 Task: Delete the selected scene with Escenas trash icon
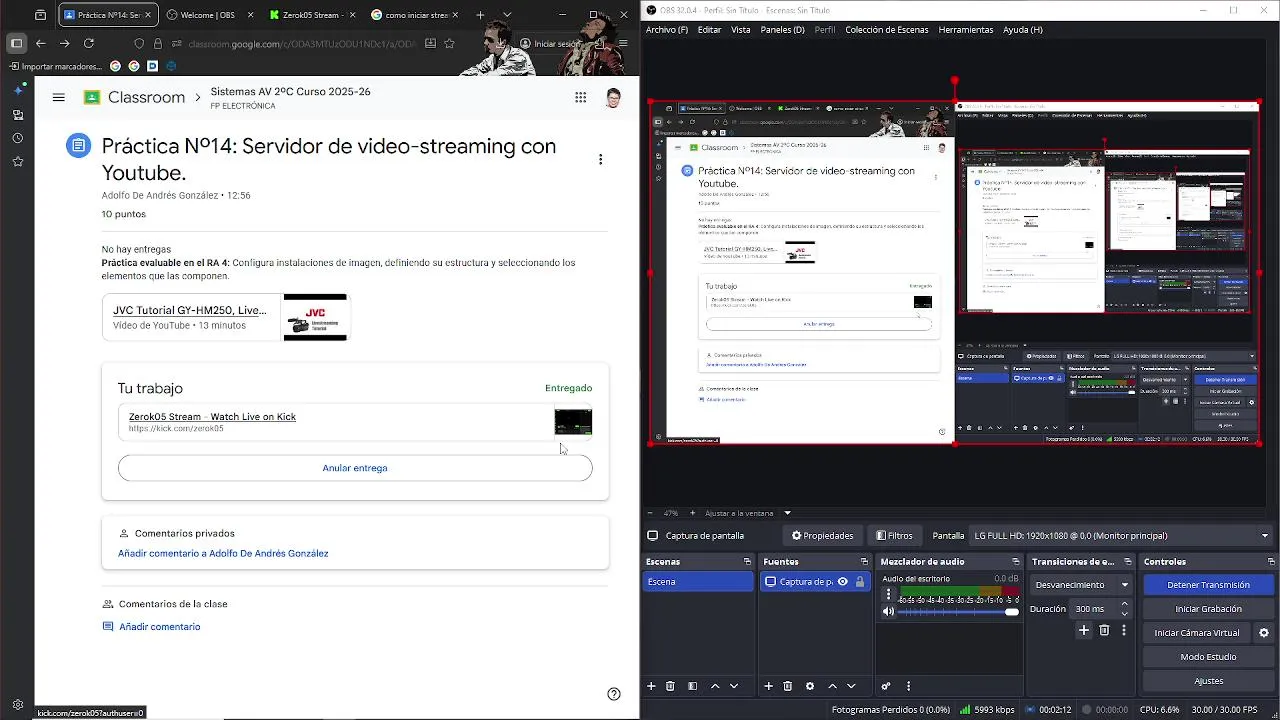click(x=670, y=686)
